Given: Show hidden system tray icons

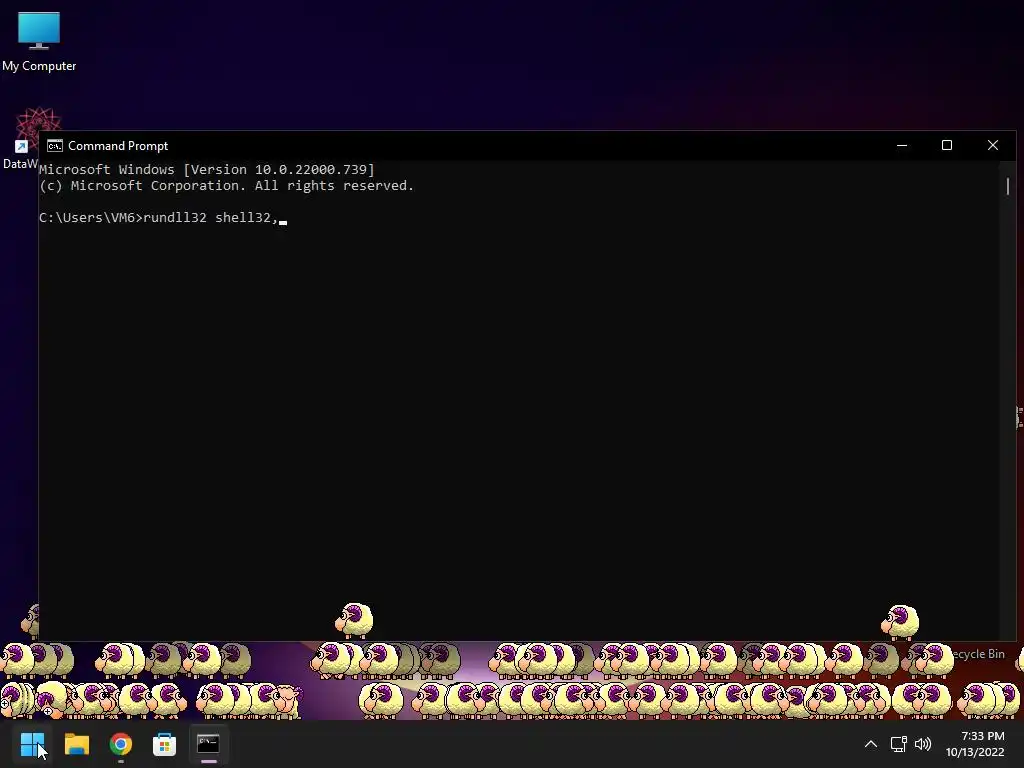Looking at the screenshot, I should click(x=871, y=744).
